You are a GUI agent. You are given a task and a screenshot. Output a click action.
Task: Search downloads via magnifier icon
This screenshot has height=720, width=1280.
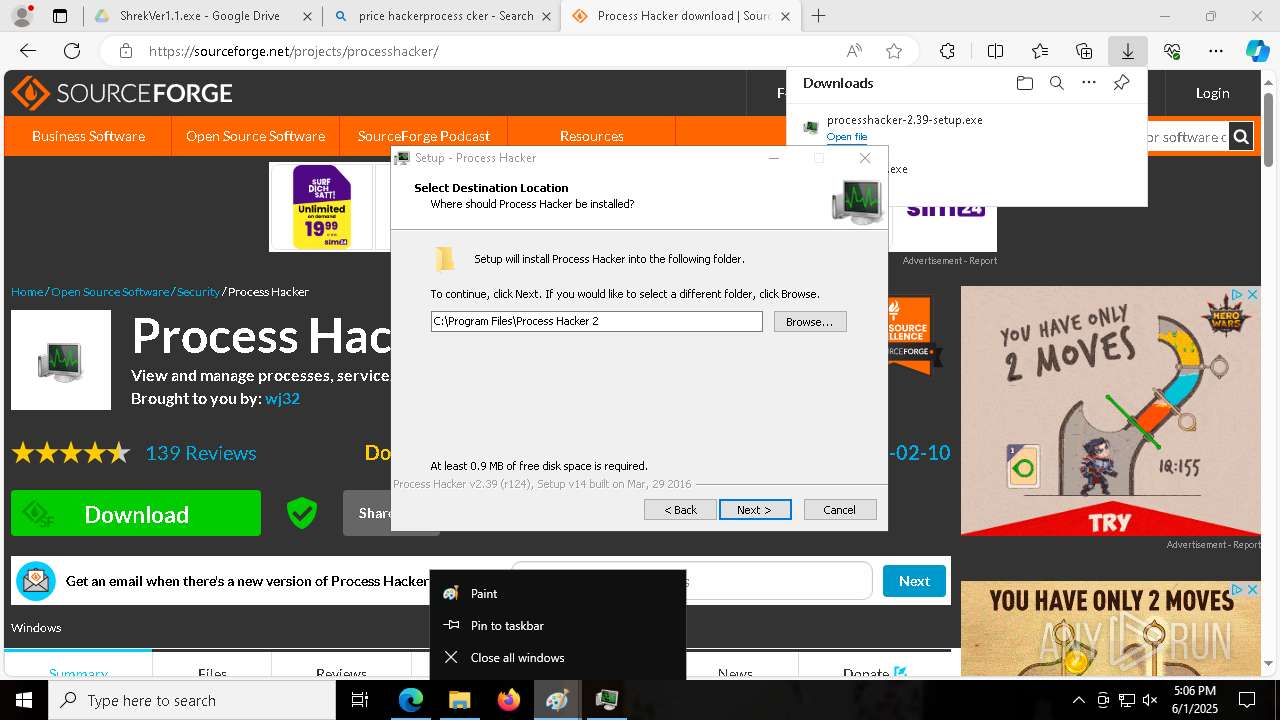tap(1057, 83)
